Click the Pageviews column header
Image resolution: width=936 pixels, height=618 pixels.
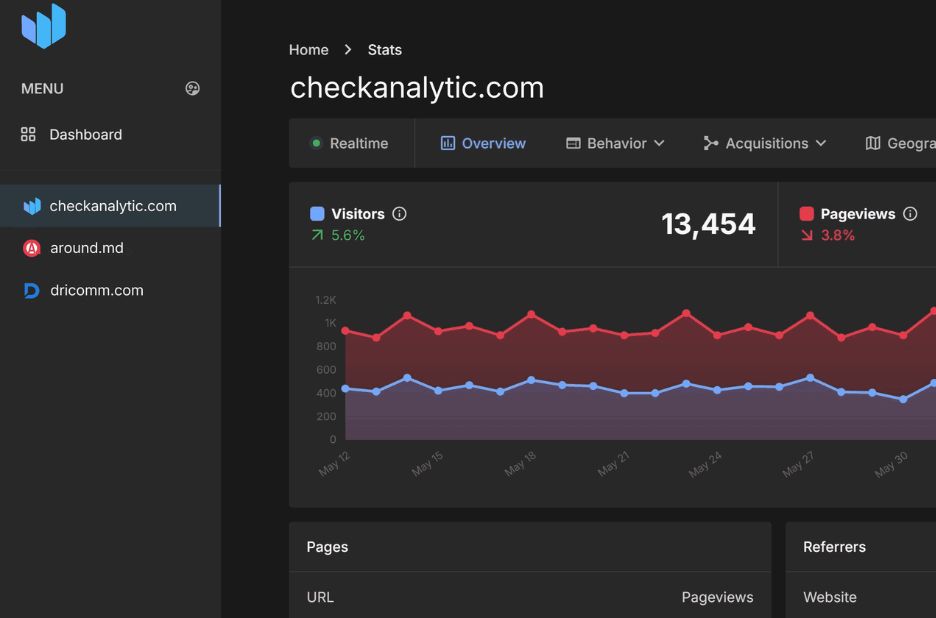(717, 597)
